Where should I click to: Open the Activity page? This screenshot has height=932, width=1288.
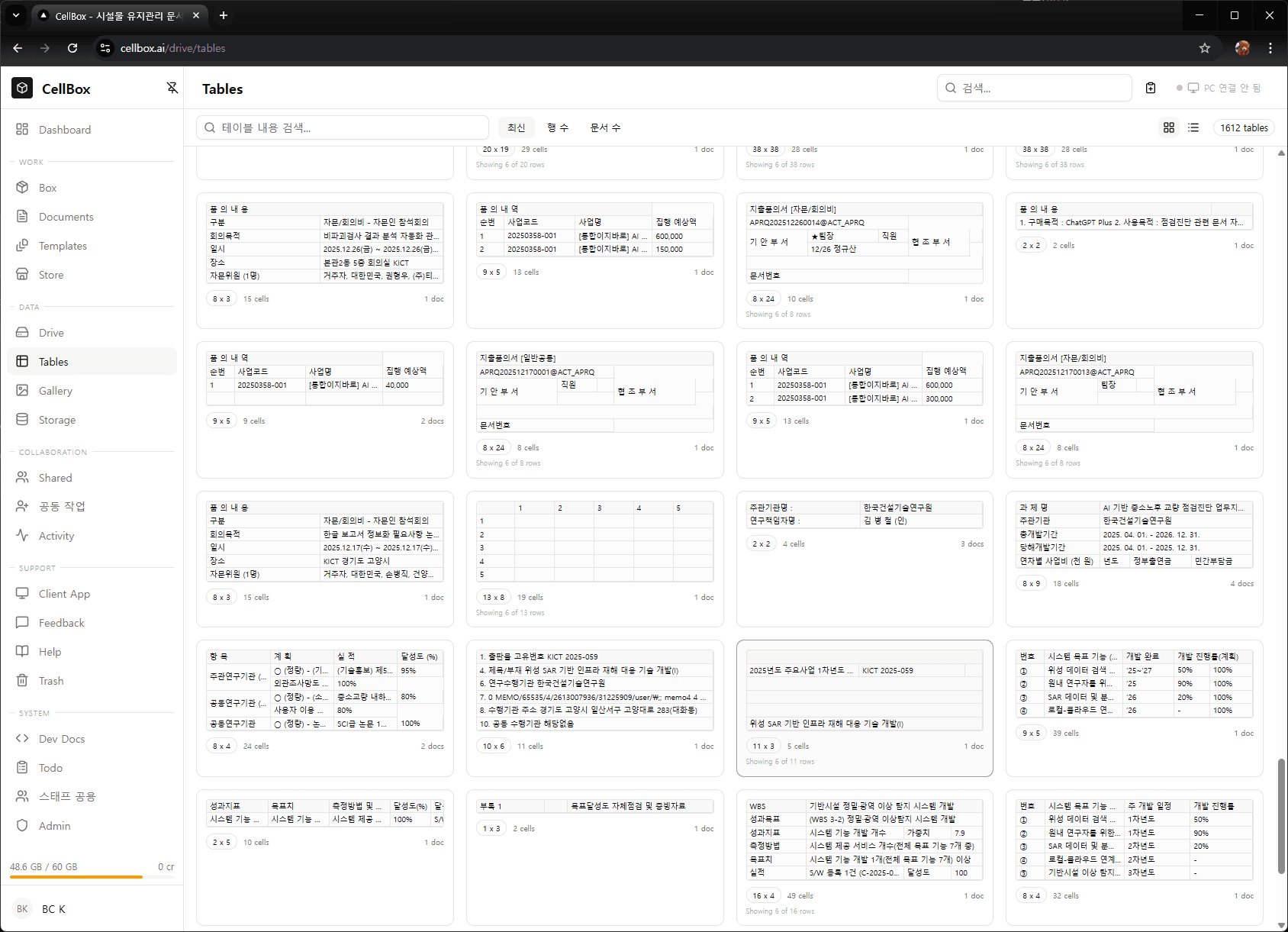pyautogui.click(x=56, y=536)
